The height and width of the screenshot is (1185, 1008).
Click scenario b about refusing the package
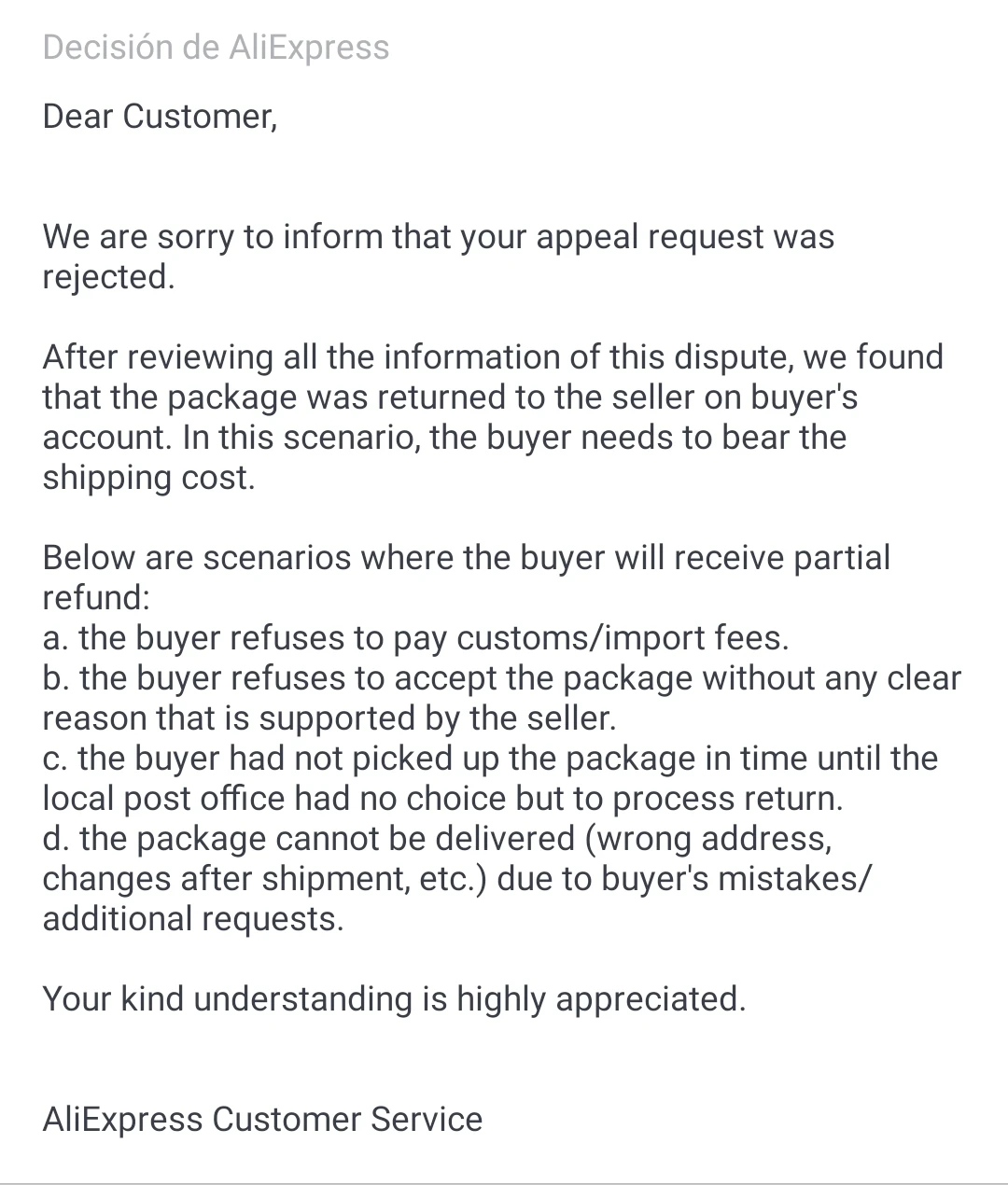(x=501, y=679)
